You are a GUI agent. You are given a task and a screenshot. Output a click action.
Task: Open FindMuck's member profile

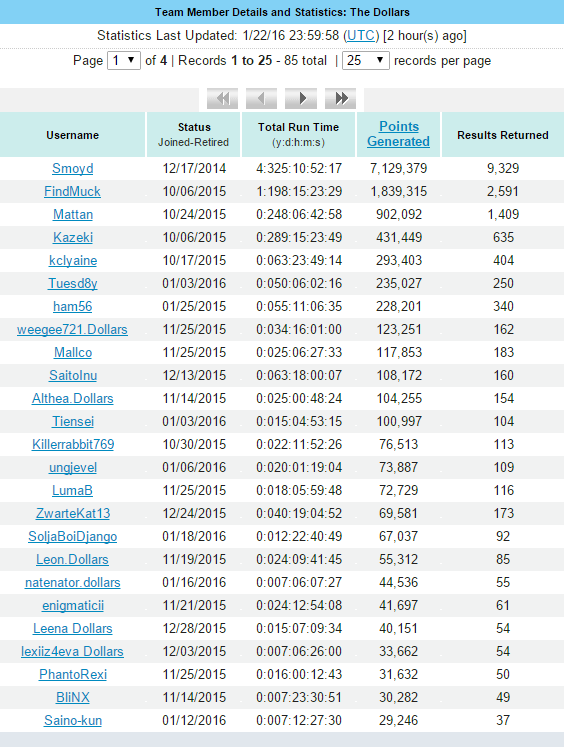[x=72, y=192]
